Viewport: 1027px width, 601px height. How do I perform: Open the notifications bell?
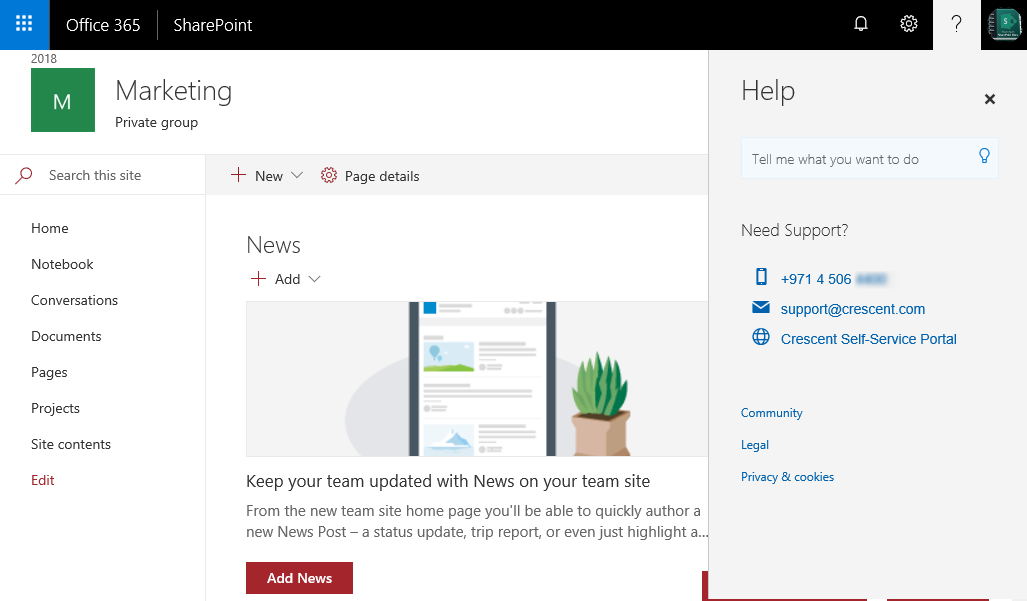pyautogui.click(x=861, y=25)
